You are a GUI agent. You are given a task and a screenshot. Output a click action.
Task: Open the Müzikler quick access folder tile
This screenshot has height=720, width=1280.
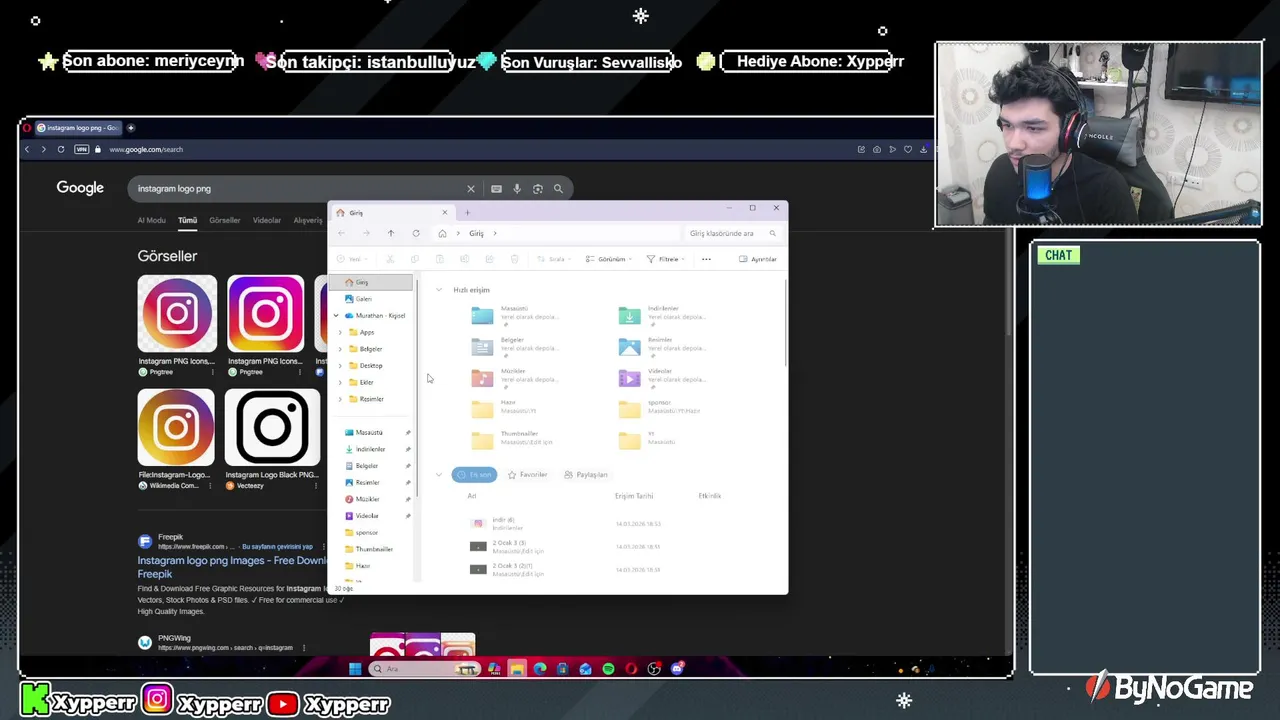click(515, 378)
